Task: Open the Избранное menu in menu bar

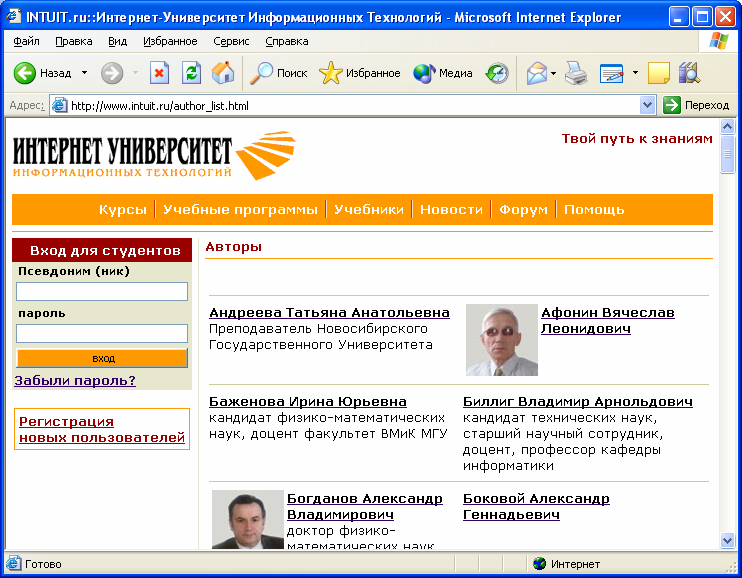Action: tap(170, 41)
